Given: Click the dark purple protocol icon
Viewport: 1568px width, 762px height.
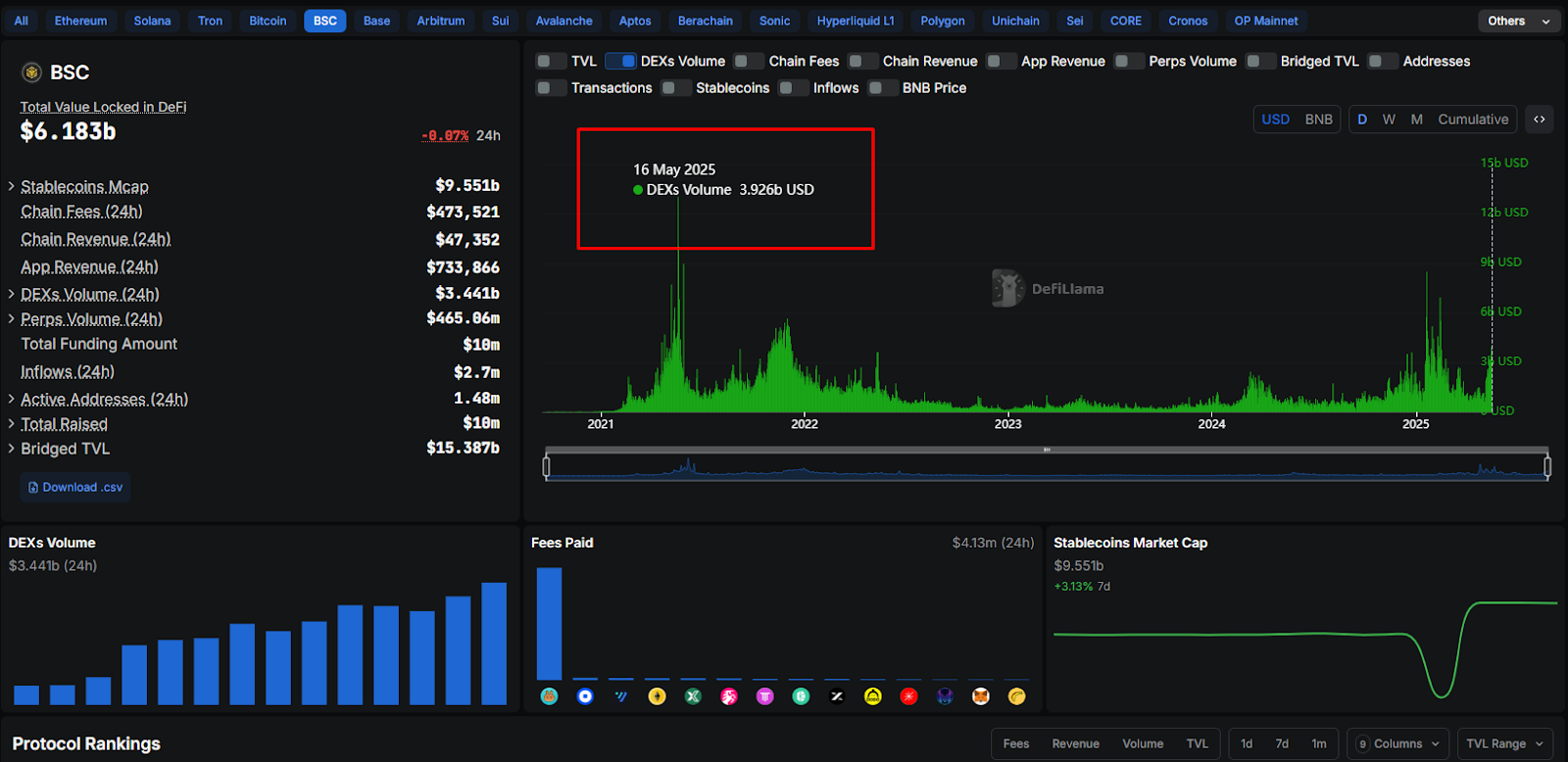Looking at the screenshot, I should pyautogui.click(x=945, y=696).
